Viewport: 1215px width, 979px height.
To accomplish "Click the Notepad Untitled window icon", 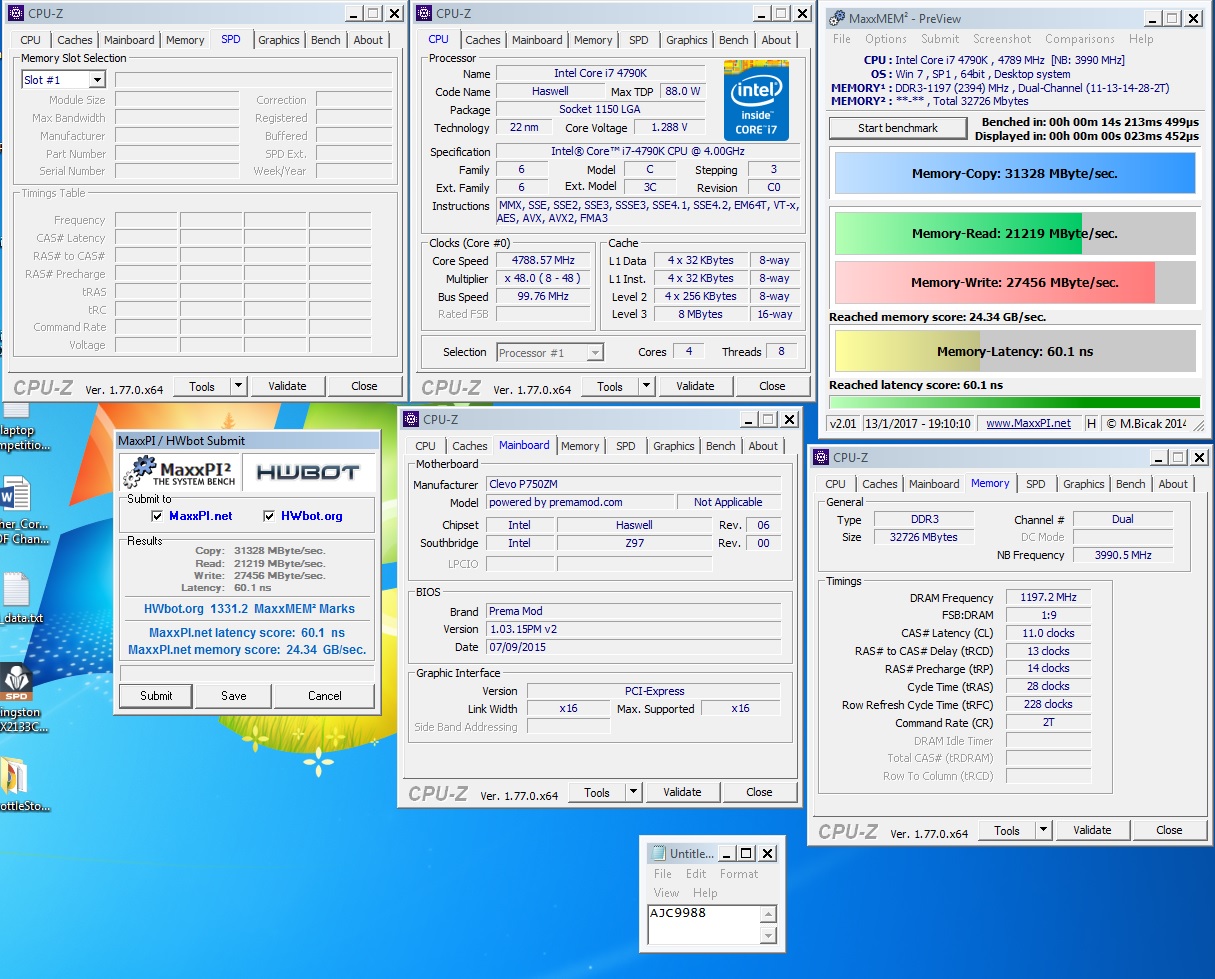I will [658, 853].
